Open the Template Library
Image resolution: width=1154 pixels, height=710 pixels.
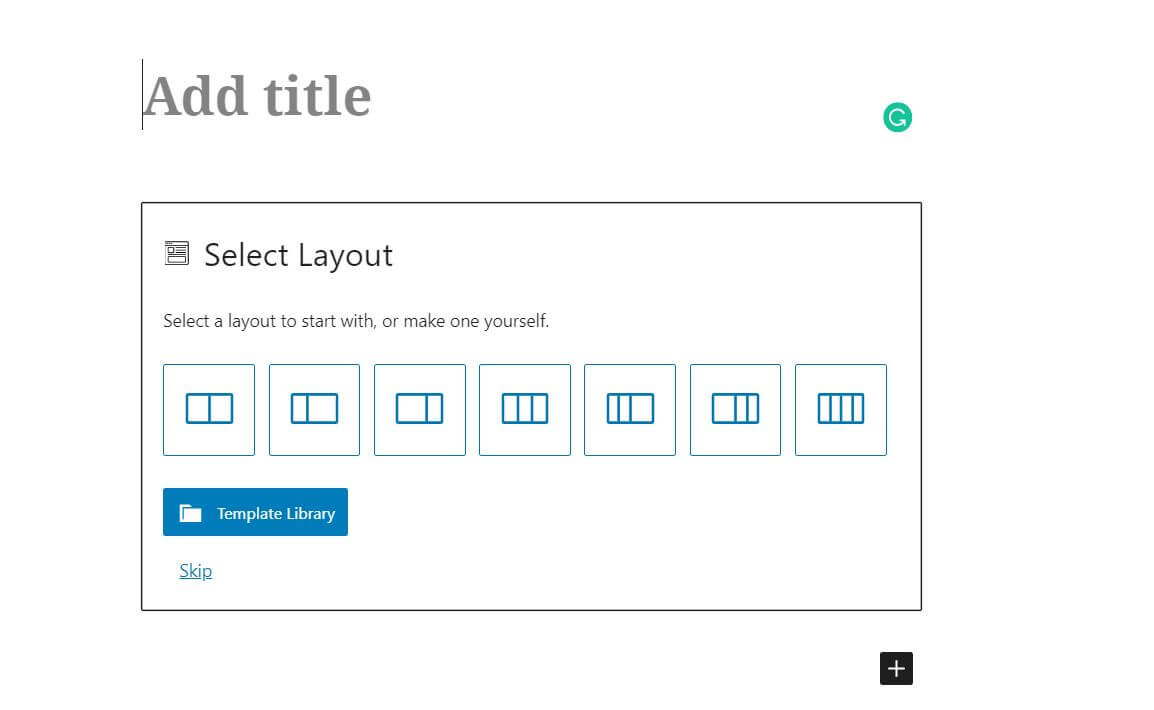(255, 512)
